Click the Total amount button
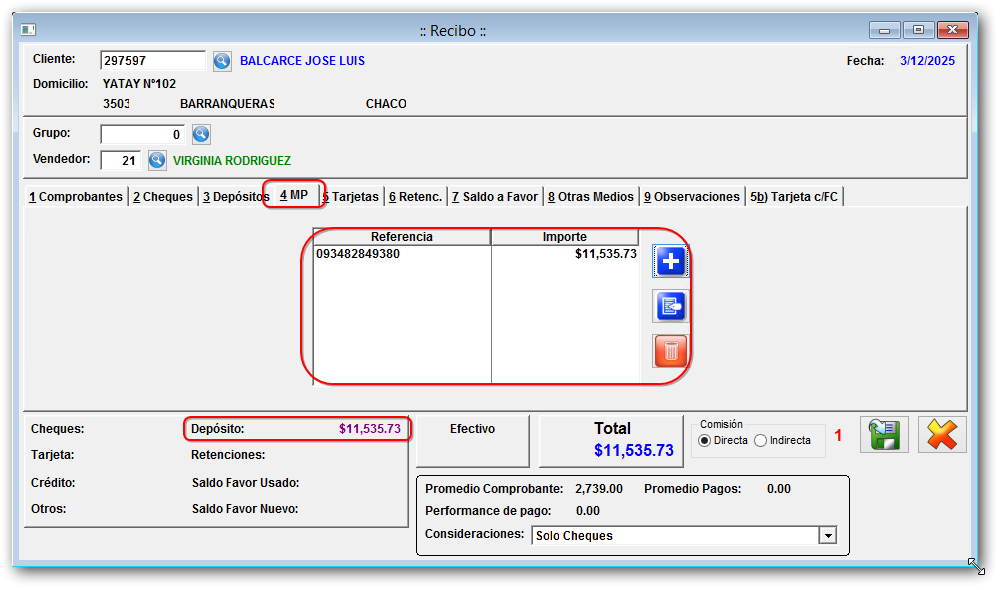Viewport: 1000px width, 590px height. pos(613,441)
